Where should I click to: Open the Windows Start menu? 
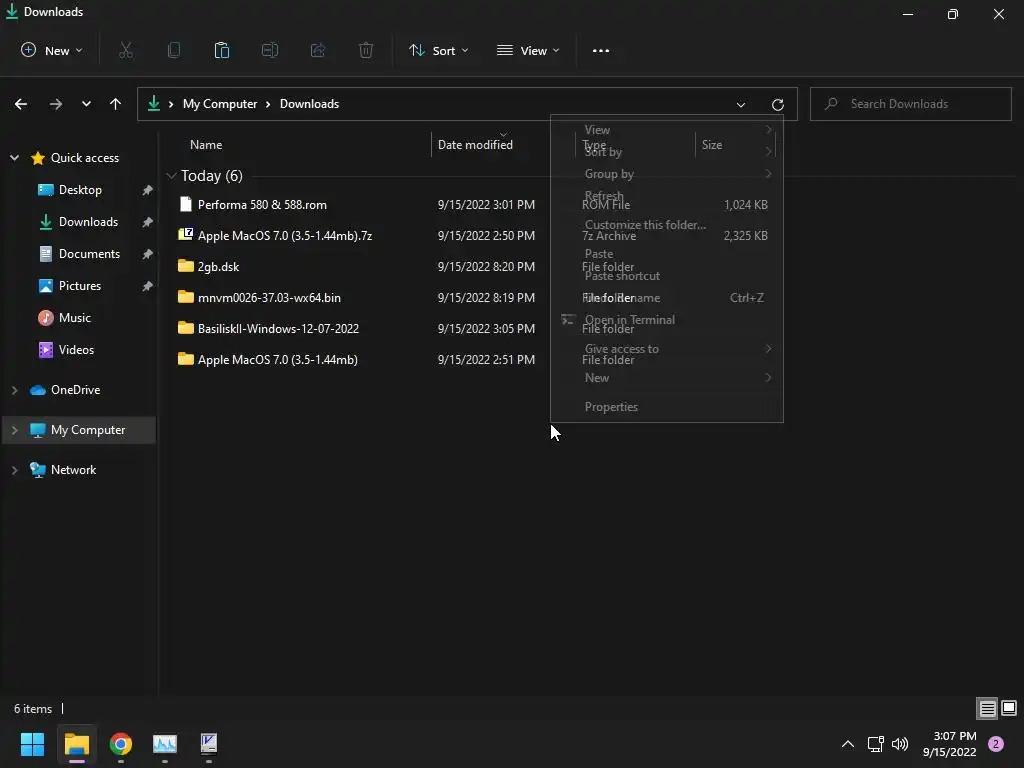click(x=32, y=743)
